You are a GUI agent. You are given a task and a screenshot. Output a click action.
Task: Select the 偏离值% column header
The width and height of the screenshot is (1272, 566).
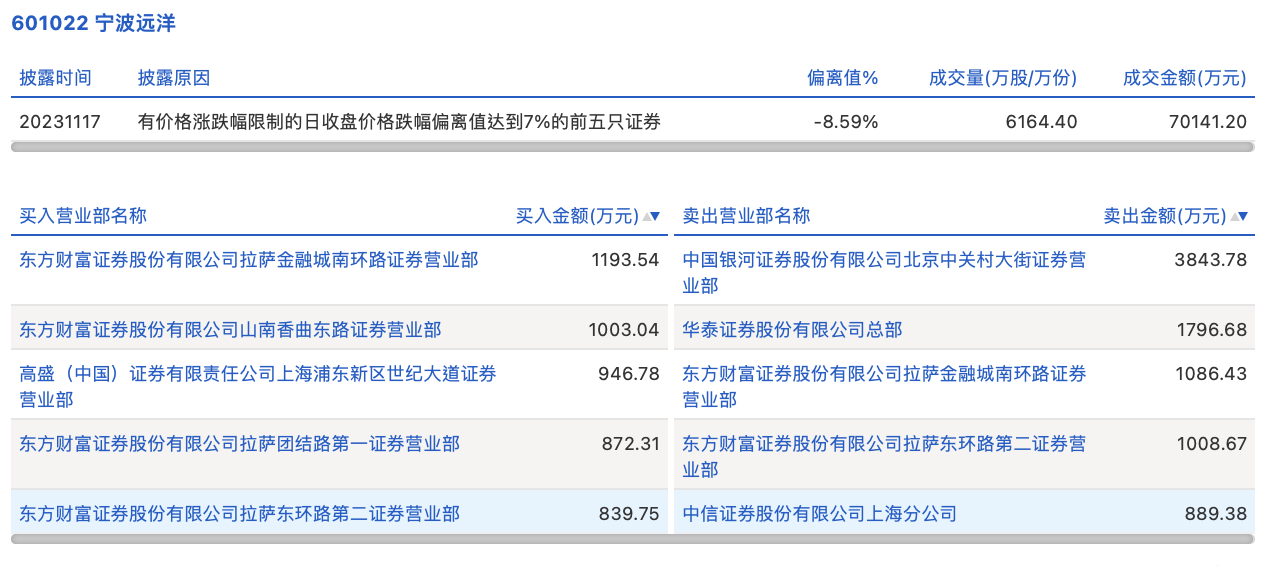(842, 78)
